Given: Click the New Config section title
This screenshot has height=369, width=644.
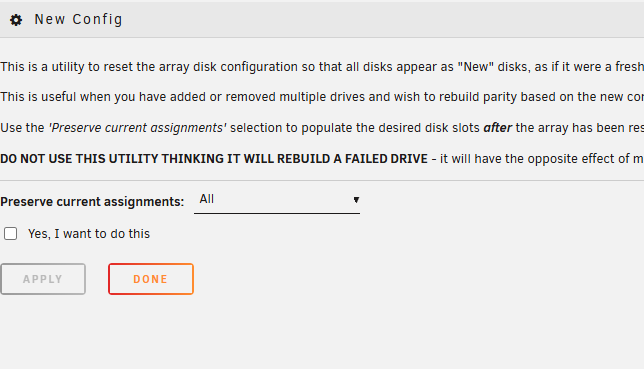Looking at the screenshot, I should (78, 19).
